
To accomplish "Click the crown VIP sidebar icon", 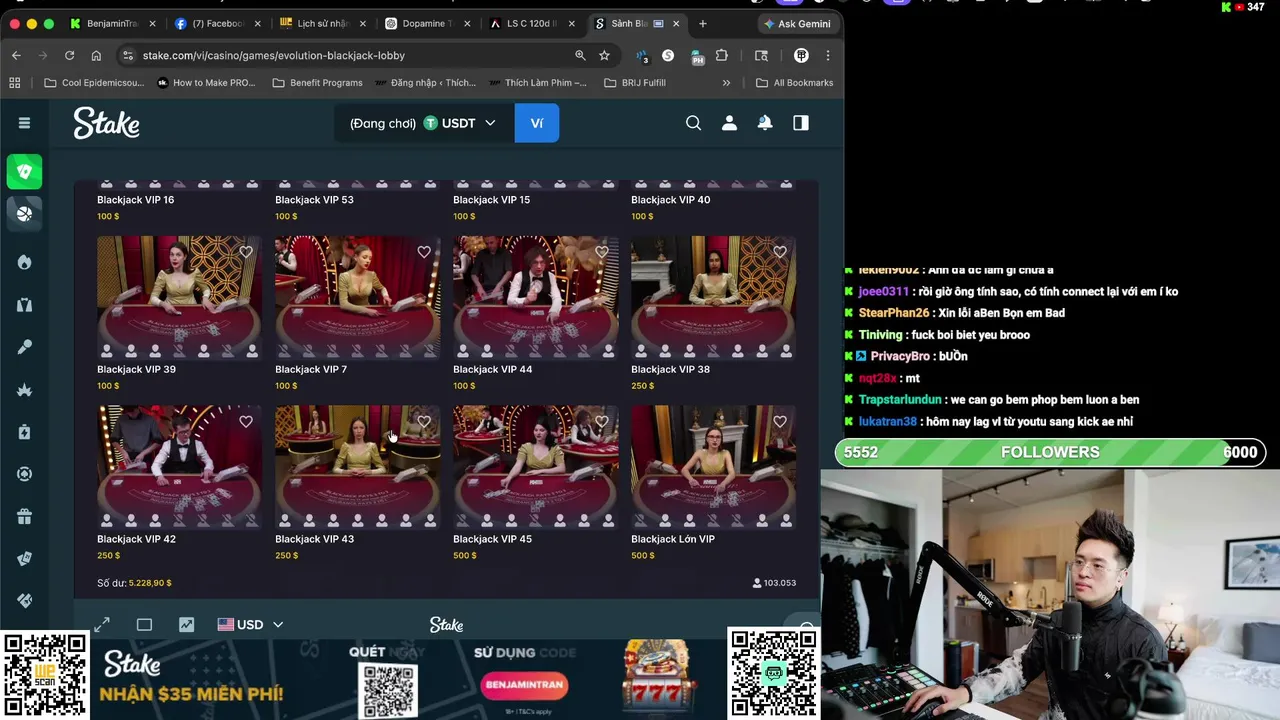I will click(x=24, y=390).
